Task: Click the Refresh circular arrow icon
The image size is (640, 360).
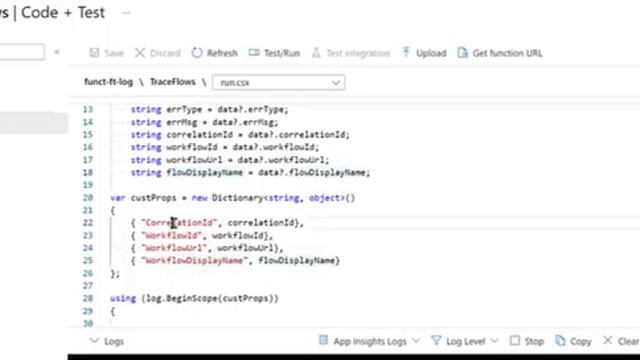Action: [197, 53]
